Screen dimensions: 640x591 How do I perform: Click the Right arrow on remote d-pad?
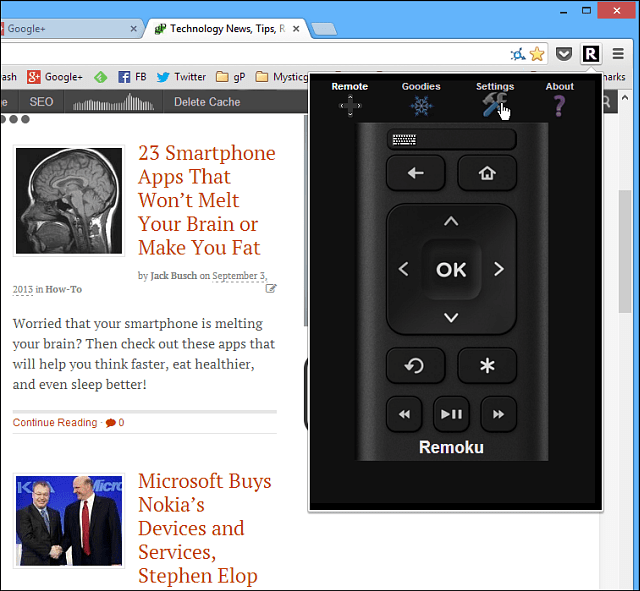click(499, 269)
